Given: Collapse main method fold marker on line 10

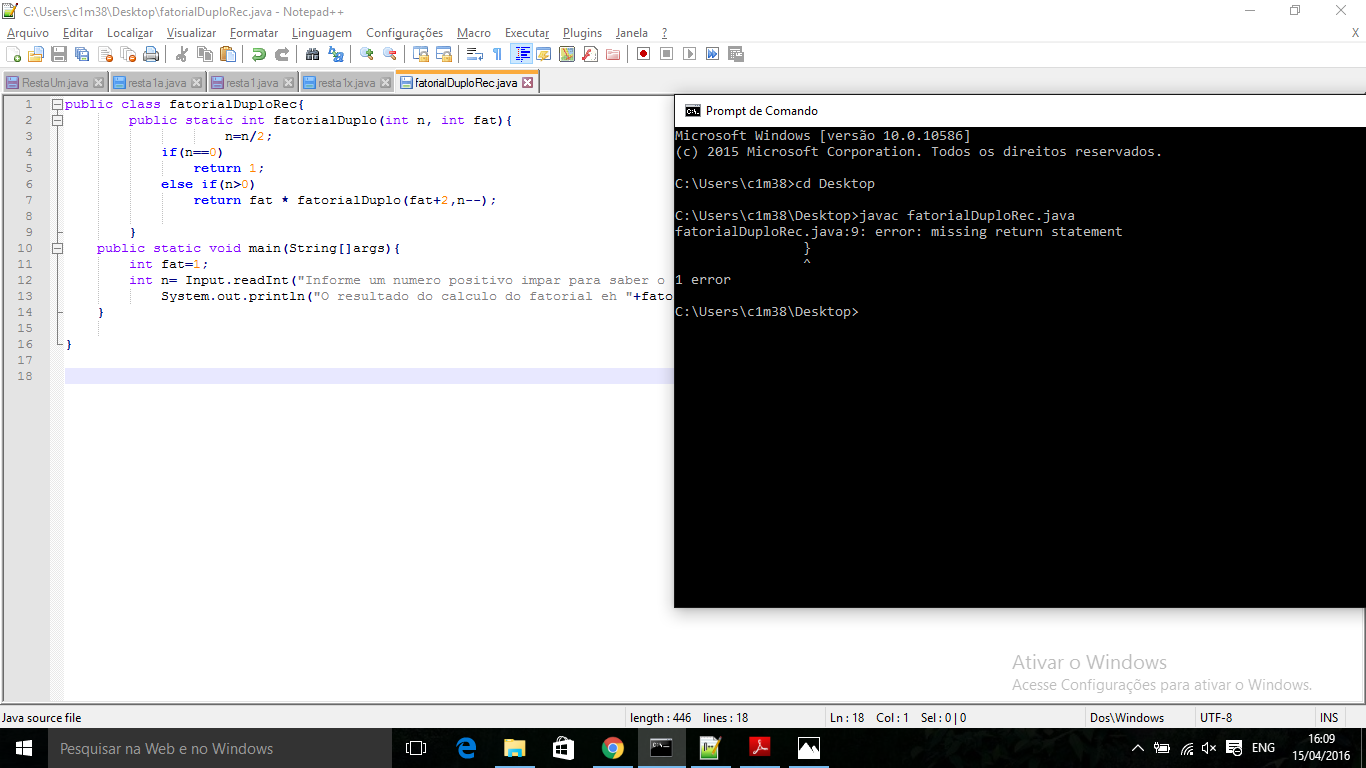Looking at the screenshot, I should 57,248.
